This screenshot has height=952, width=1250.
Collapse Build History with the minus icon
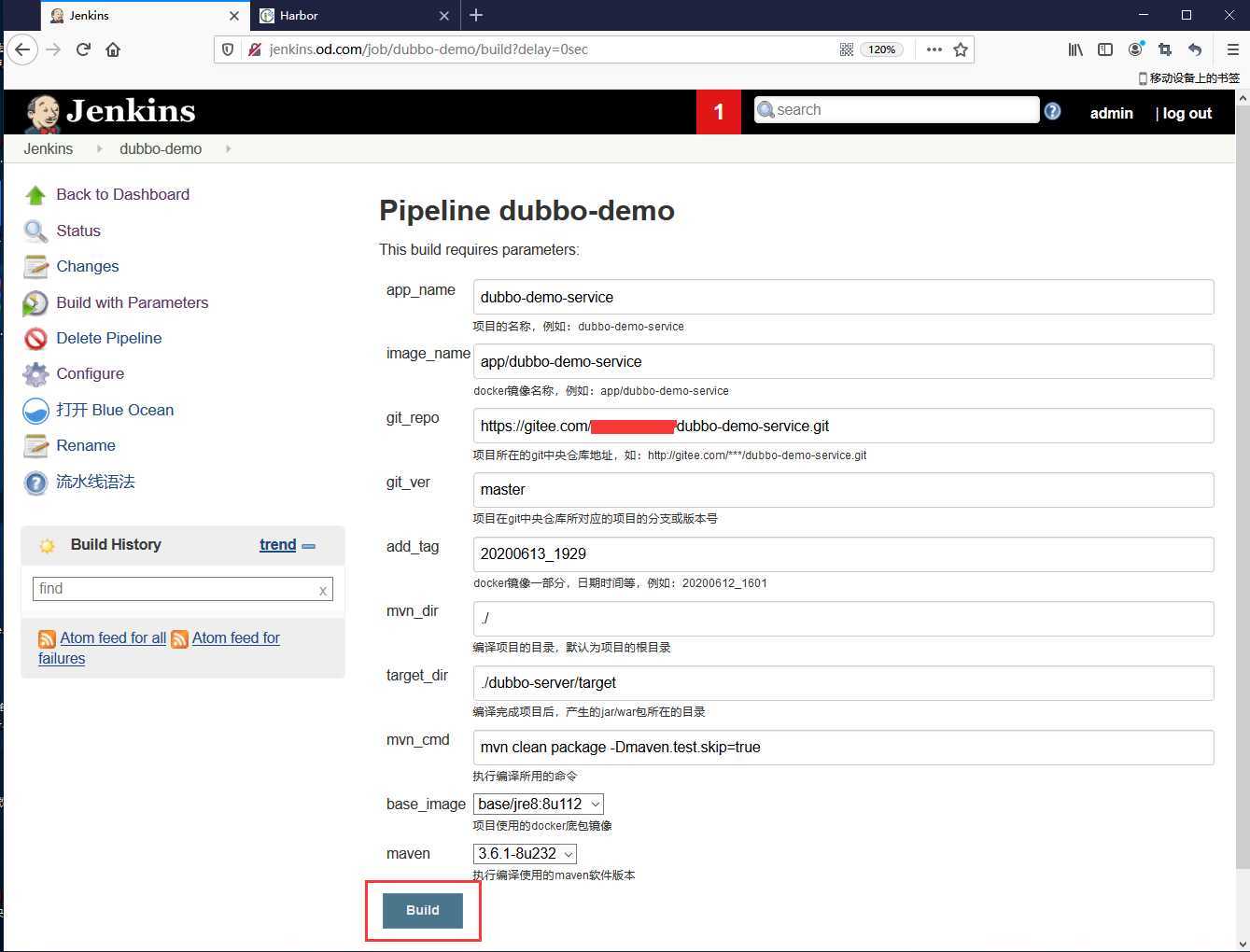309,546
